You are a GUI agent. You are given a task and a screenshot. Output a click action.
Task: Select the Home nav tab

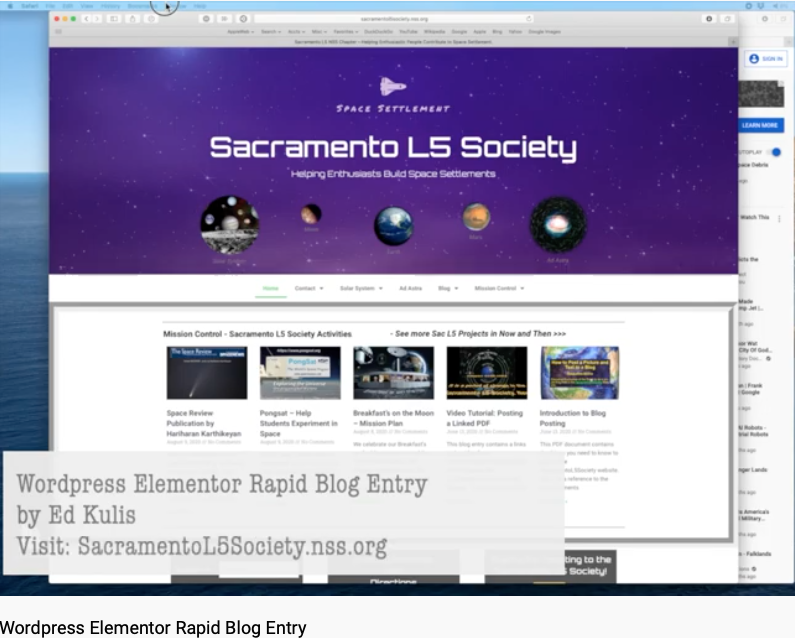tap(271, 288)
